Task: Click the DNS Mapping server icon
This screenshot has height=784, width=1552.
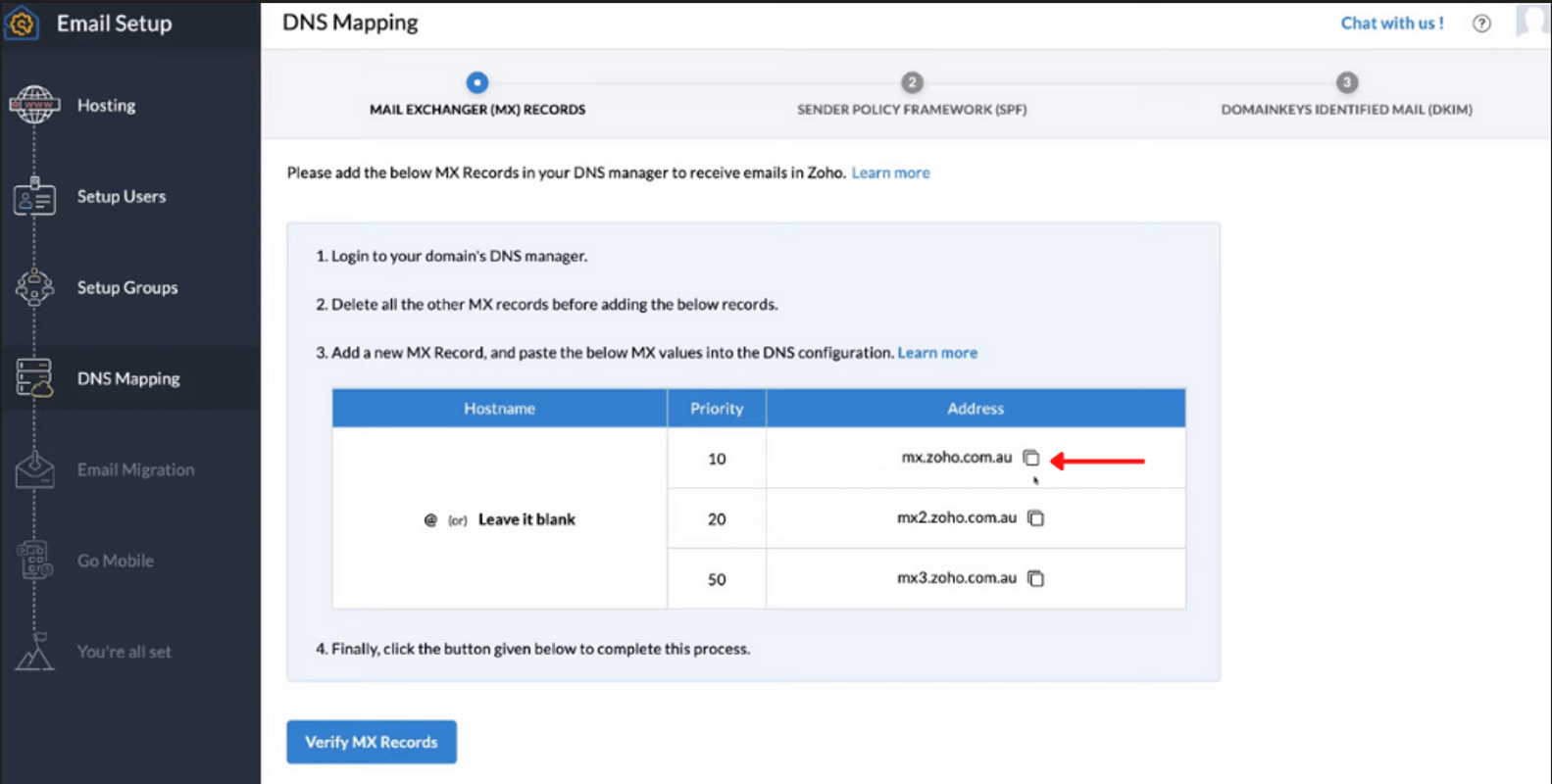Action: [34, 378]
